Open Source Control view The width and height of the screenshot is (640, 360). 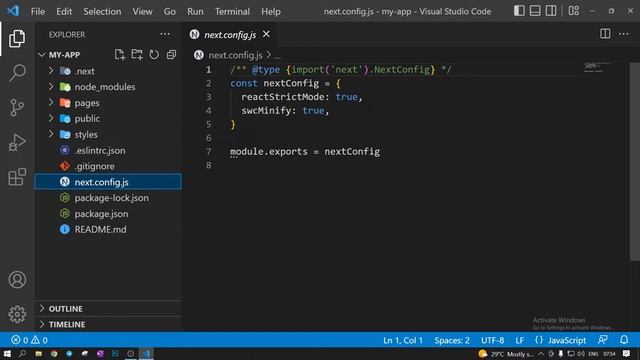(x=17, y=107)
